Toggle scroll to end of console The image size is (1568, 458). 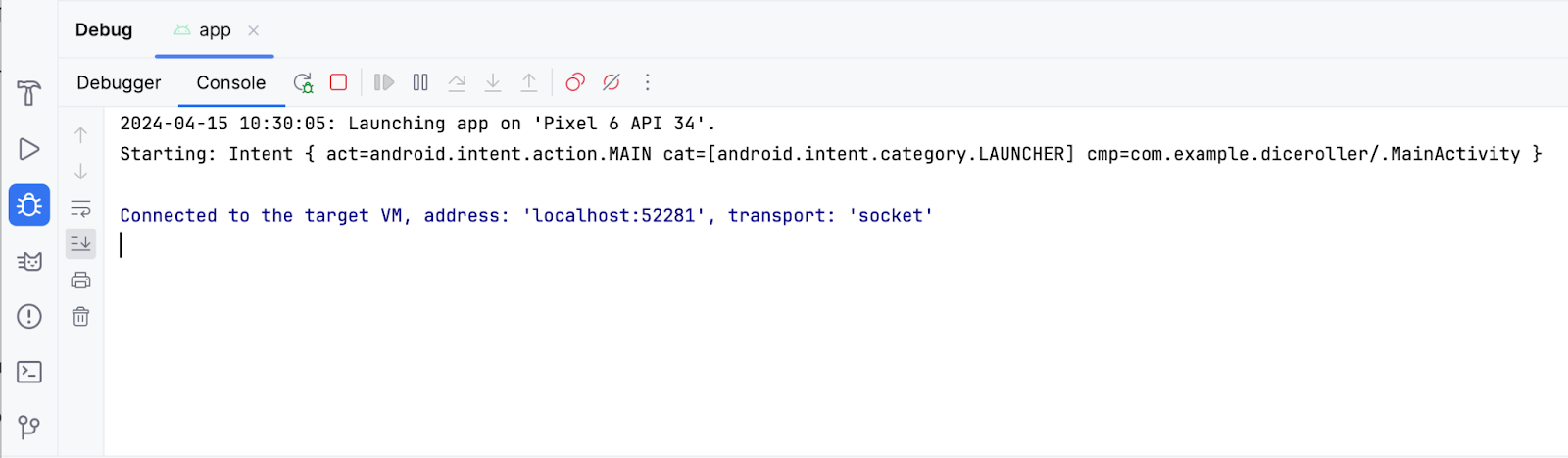point(80,243)
